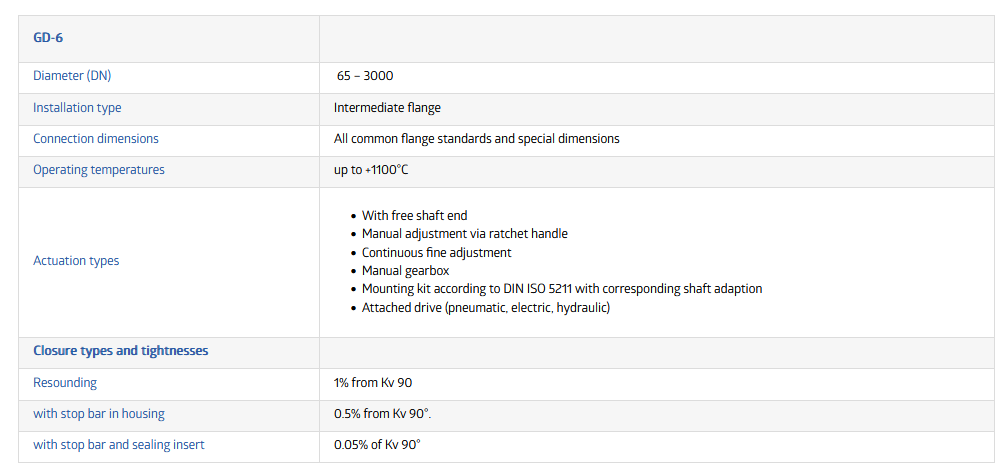Click the Intermediate flange value
The width and height of the screenshot is (1002, 471).
[387, 107]
